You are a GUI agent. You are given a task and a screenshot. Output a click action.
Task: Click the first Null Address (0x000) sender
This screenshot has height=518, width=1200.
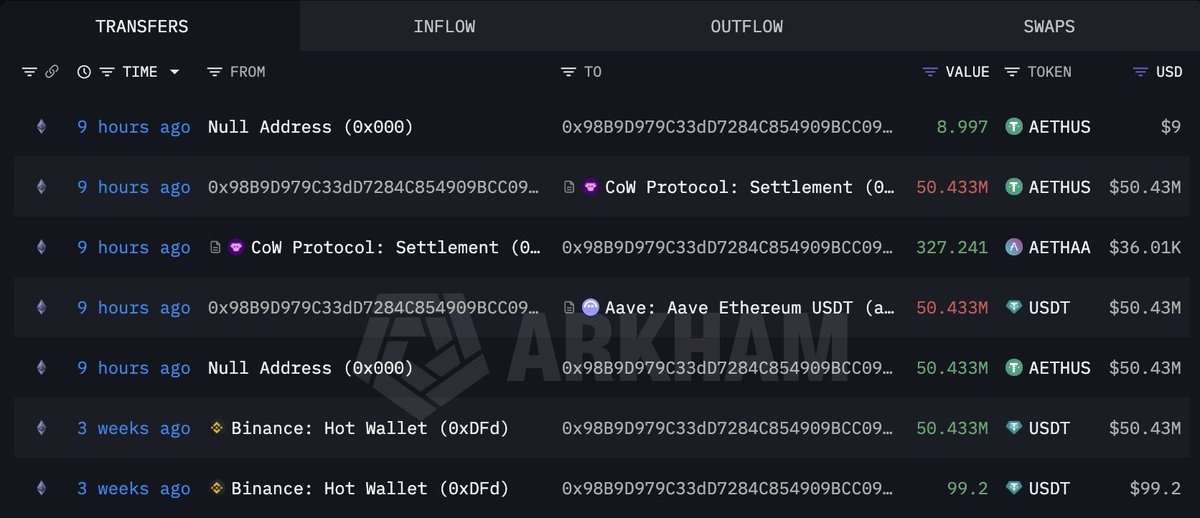[x=310, y=127]
